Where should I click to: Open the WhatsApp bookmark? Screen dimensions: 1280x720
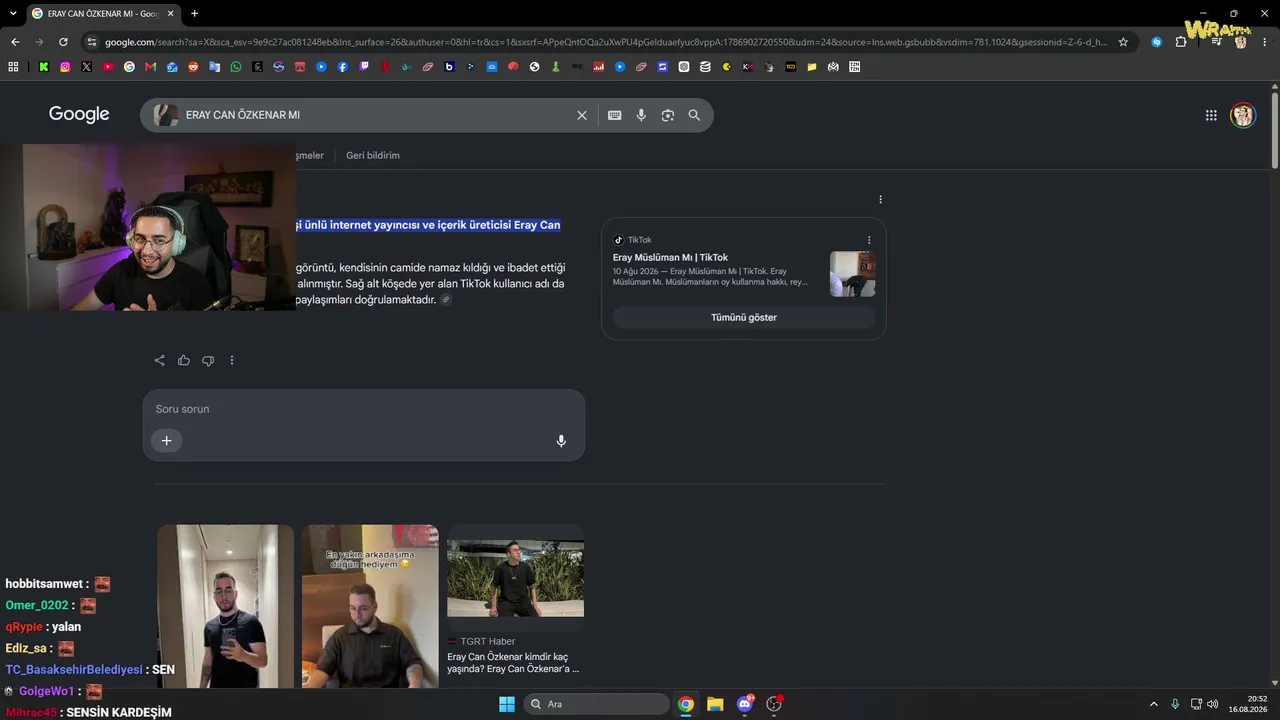[x=236, y=67]
